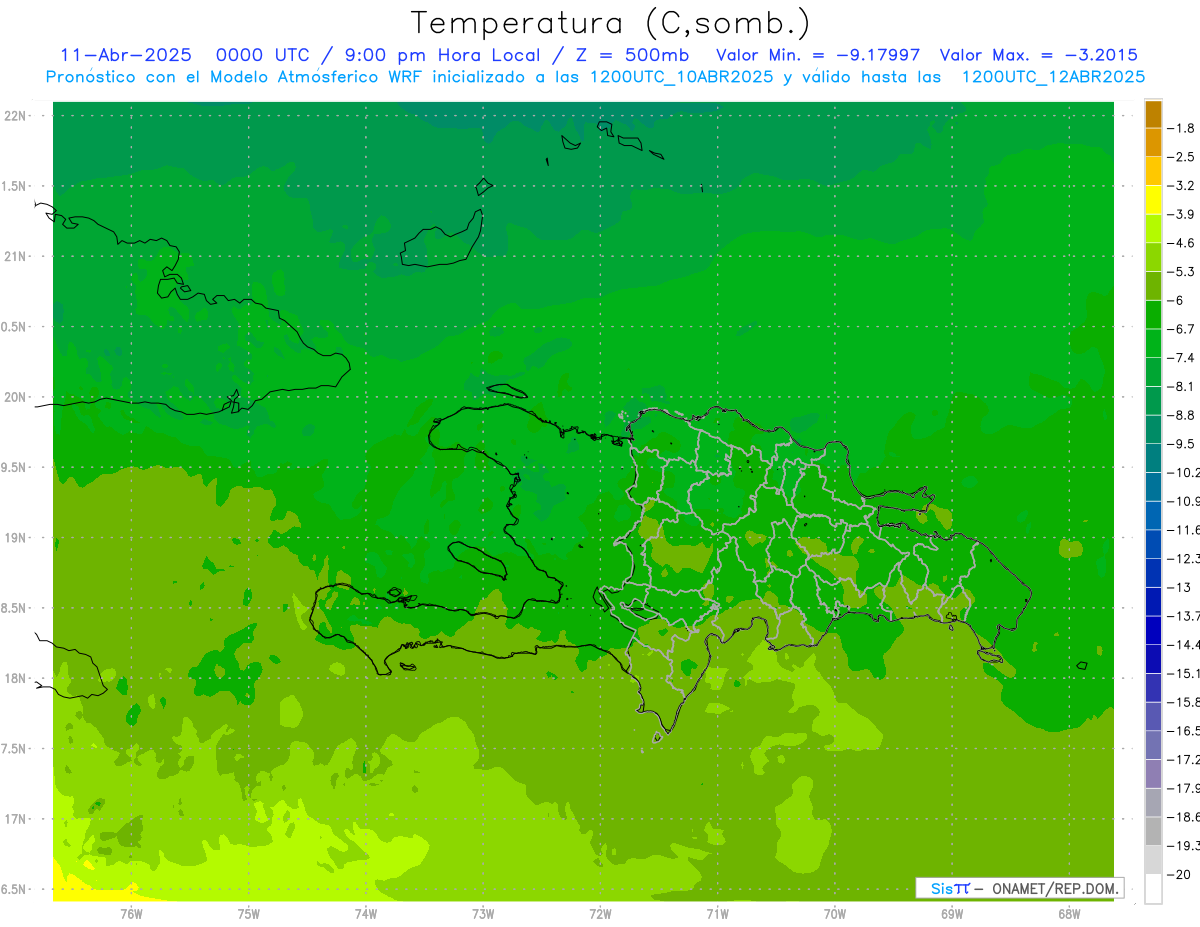
Task: Click the '18N' latitude label
Action: pos(16,678)
